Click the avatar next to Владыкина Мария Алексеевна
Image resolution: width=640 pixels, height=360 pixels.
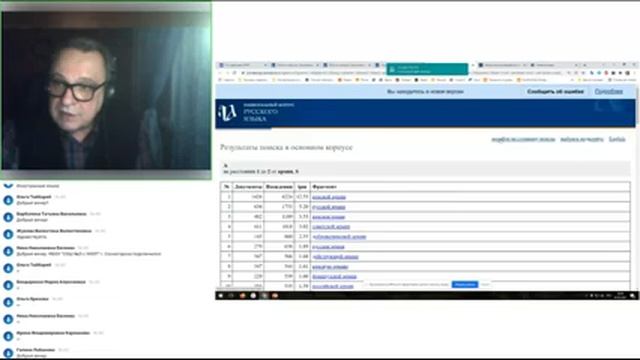(8, 285)
